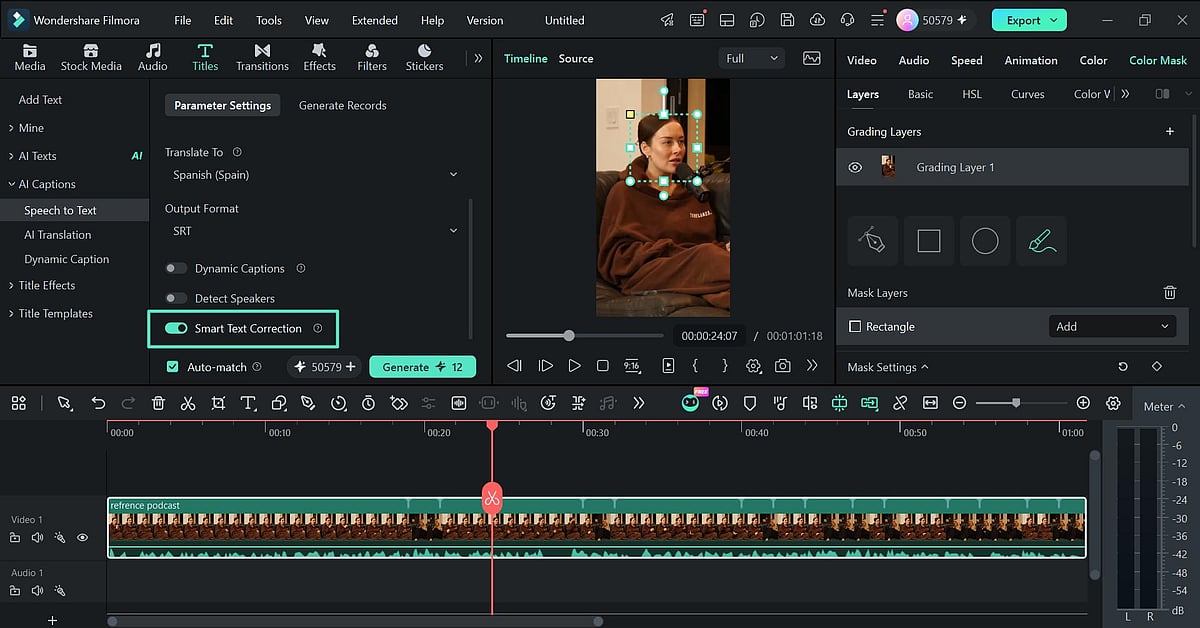The width and height of the screenshot is (1200, 628).
Task: Select the rectangle mask shape
Action: (929, 241)
